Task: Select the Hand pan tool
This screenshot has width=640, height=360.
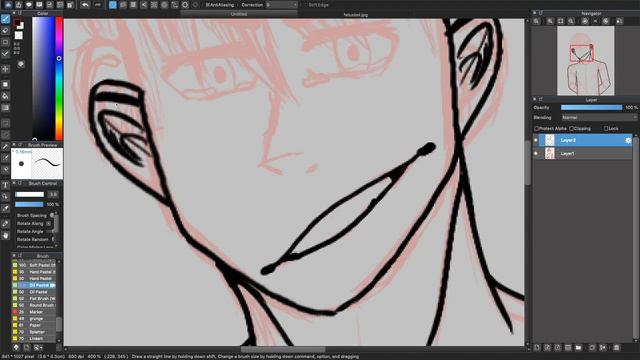Action: (x=5, y=235)
